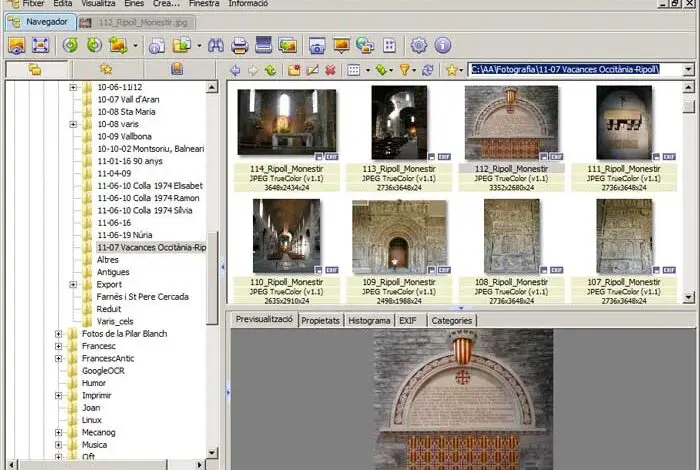Go back with the left arrow icon

235,70
